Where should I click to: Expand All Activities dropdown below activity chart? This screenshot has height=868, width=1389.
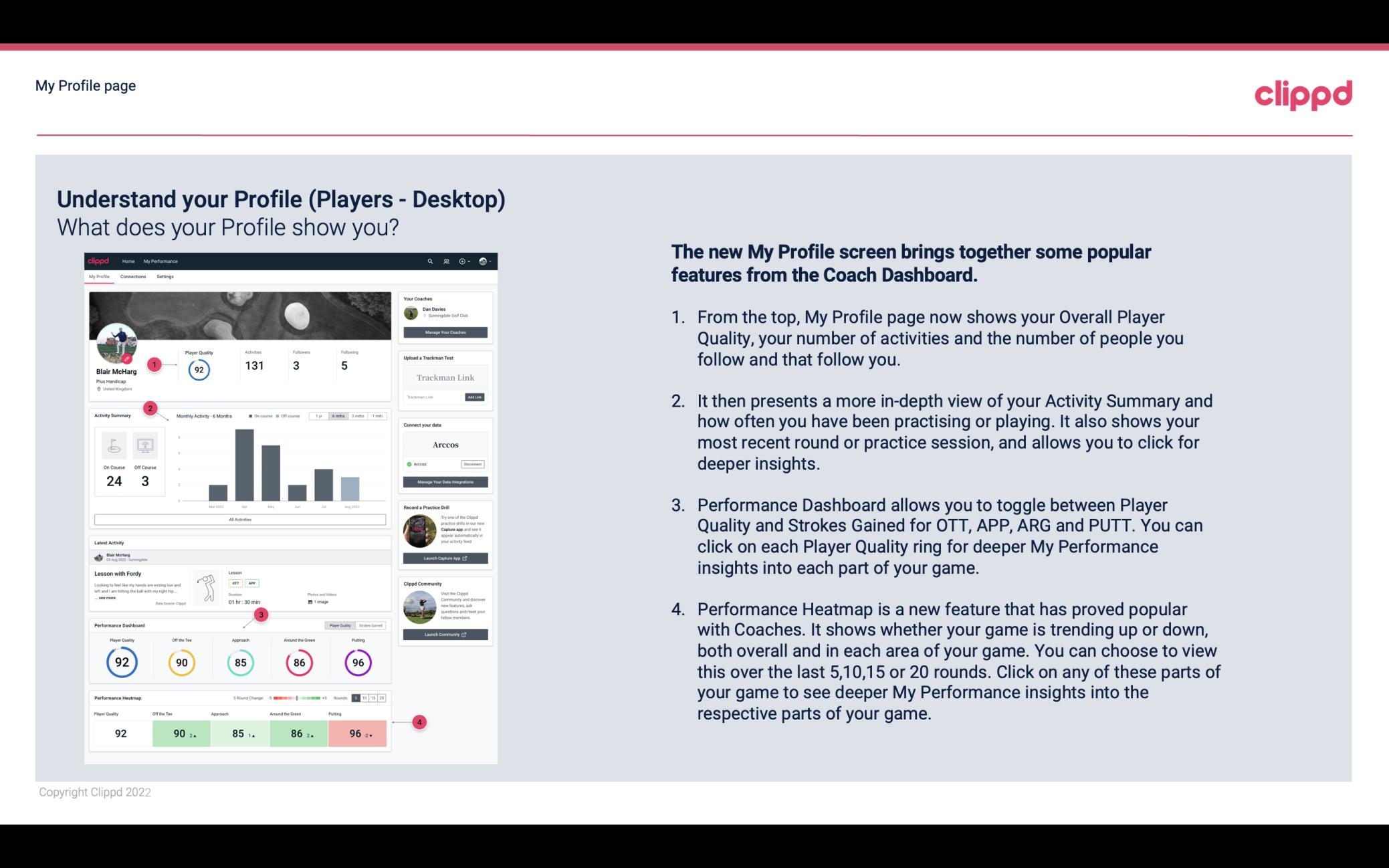240,521
